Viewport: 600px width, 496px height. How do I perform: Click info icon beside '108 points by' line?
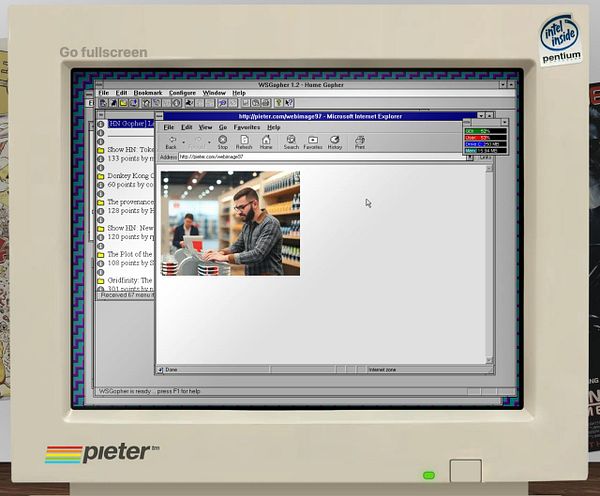click(x=101, y=263)
